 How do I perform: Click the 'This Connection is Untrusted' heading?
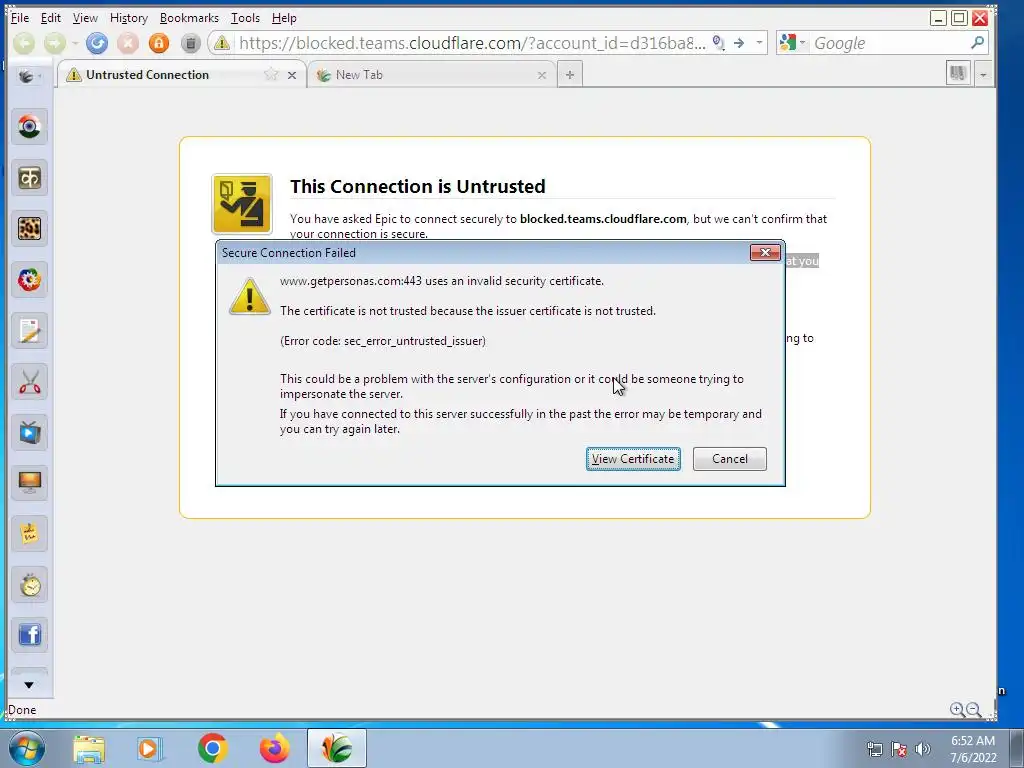click(418, 187)
